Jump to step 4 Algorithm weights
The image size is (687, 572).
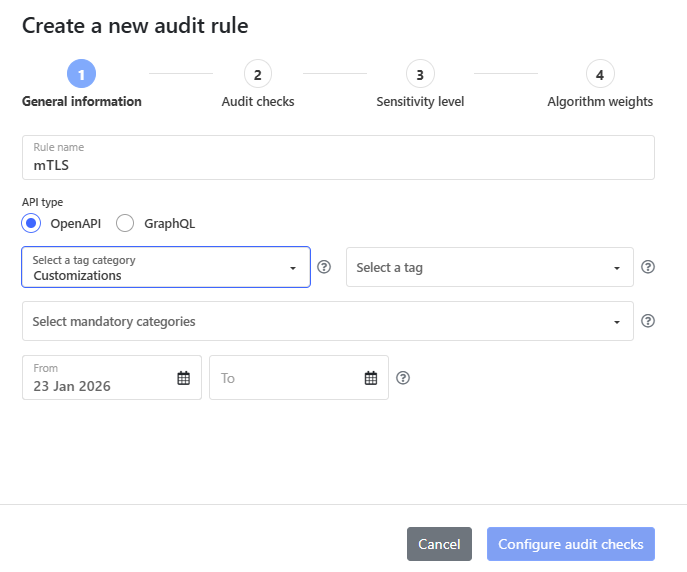(x=600, y=74)
